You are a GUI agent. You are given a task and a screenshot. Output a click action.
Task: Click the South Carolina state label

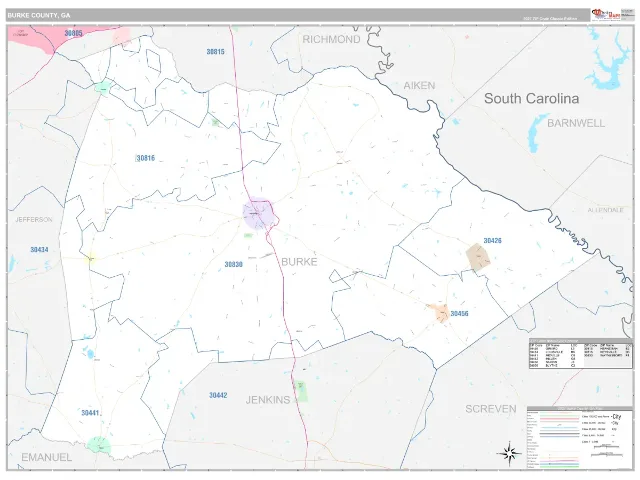click(531, 99)
